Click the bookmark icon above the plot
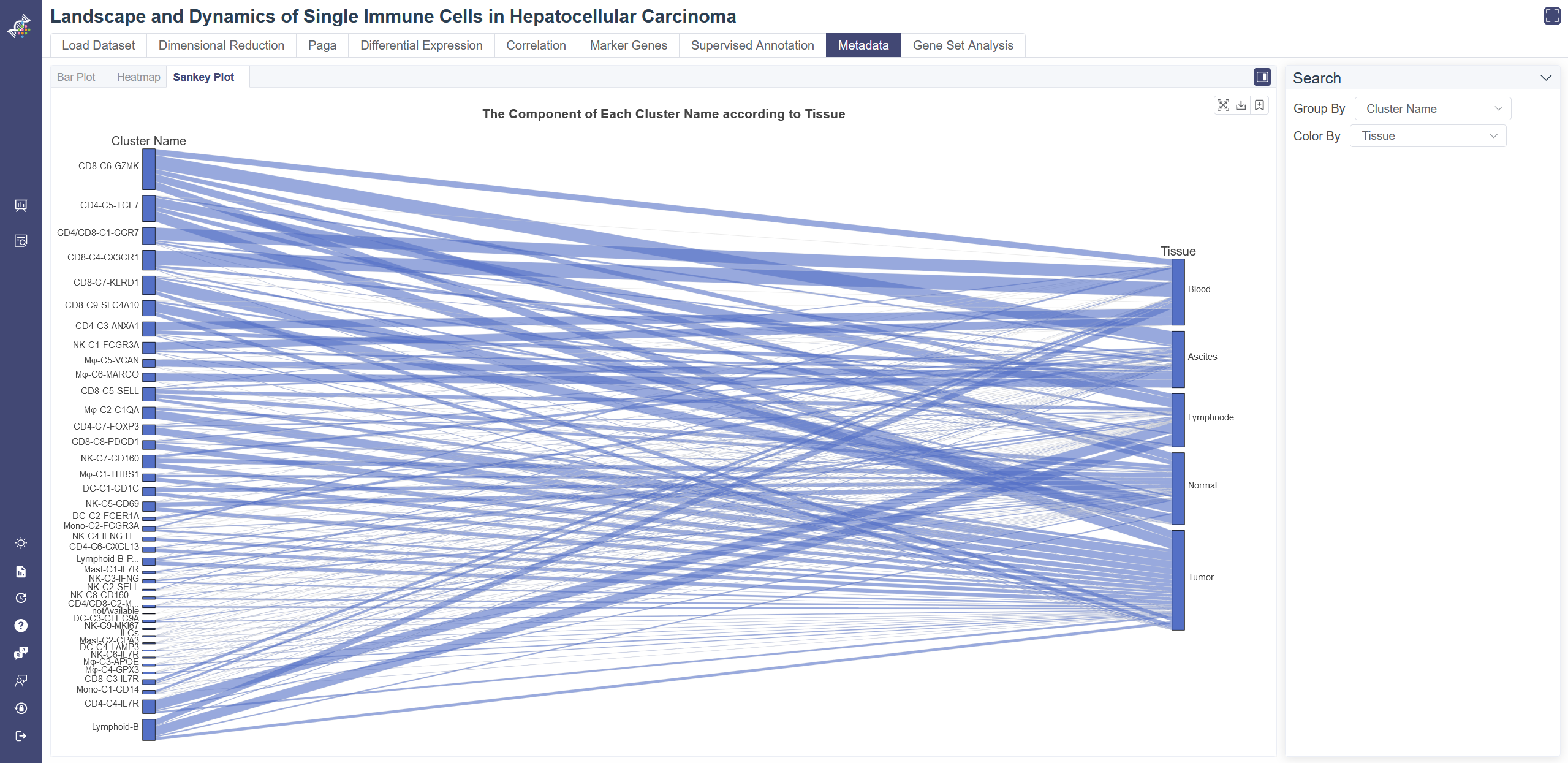 coord(1259,105)
